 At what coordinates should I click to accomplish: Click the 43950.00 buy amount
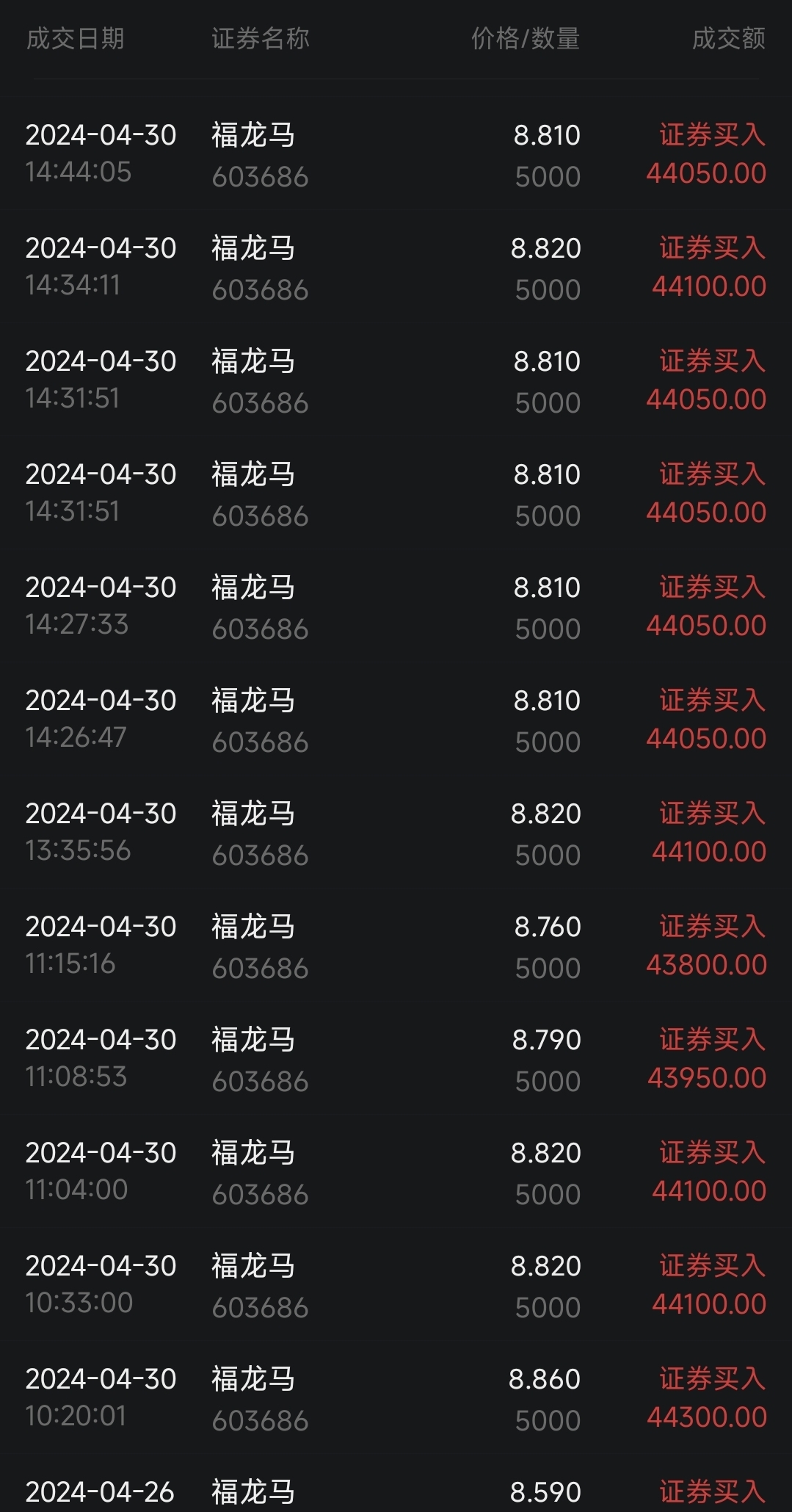coord(706,1078)
